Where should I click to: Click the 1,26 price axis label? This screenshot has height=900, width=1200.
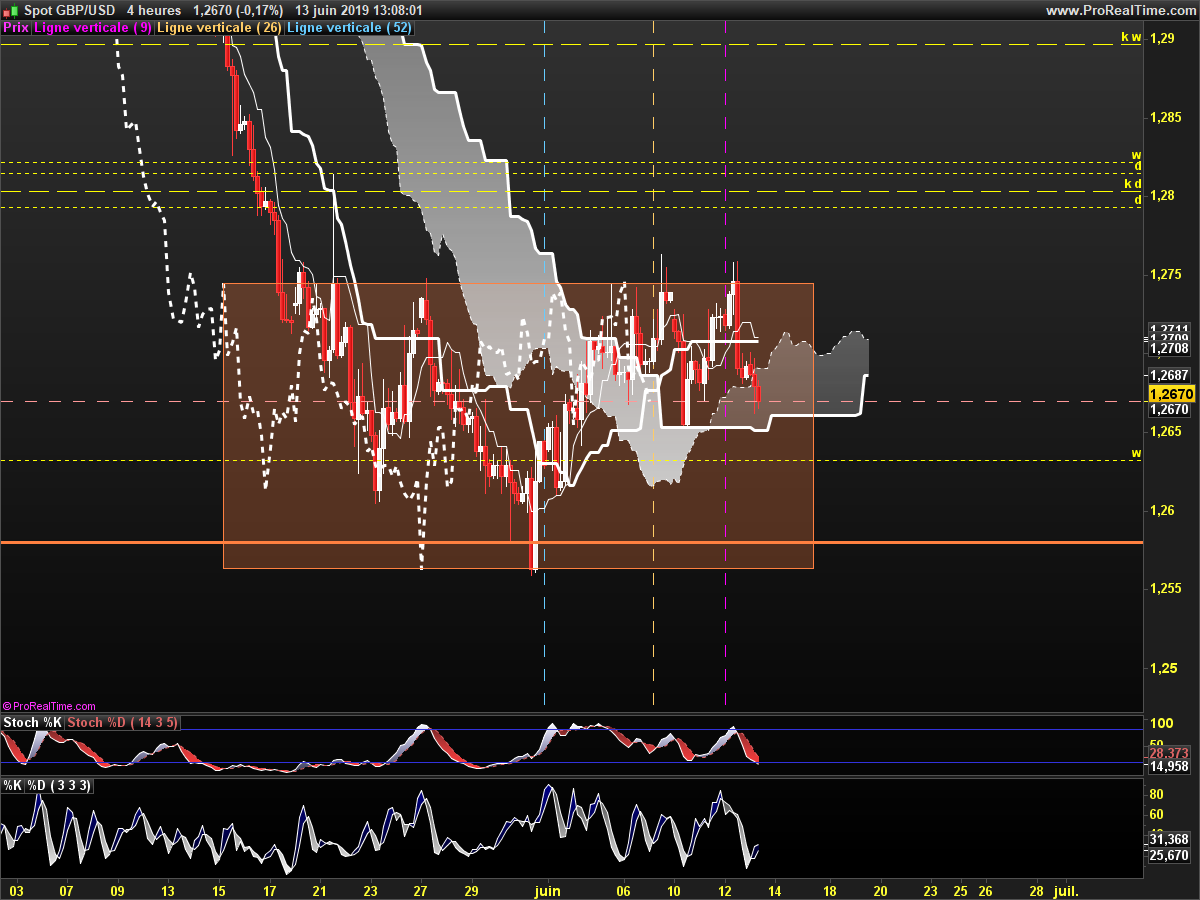(1161, 511)
